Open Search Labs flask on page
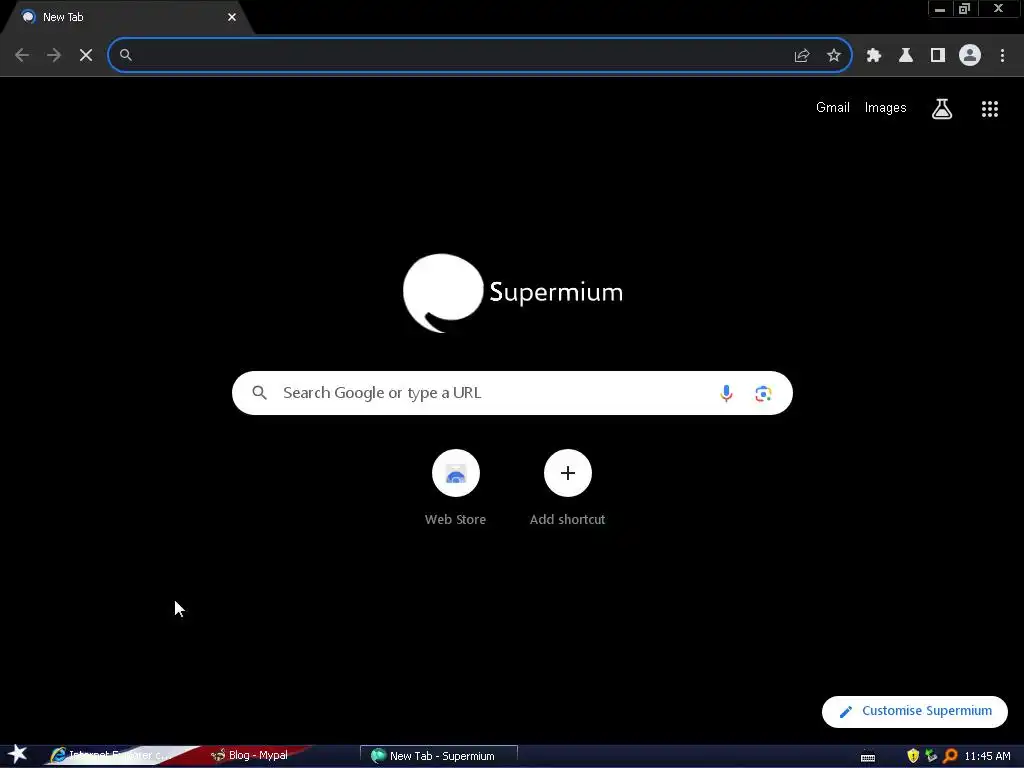Viewport: 1024px width, 768px height. coord(942,109)
